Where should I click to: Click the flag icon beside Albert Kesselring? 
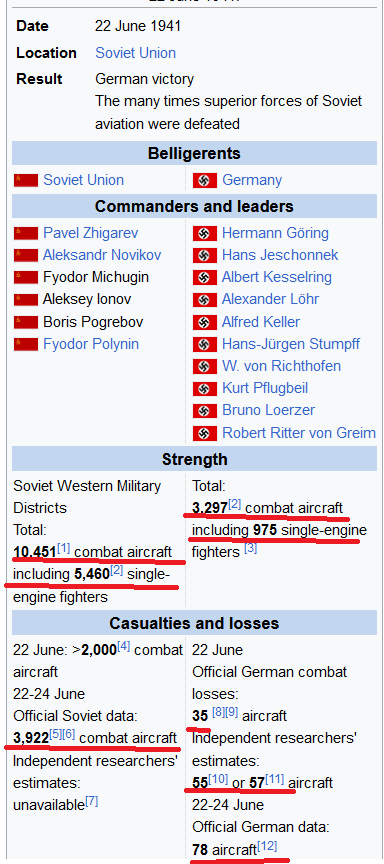[x=204, y=278]
